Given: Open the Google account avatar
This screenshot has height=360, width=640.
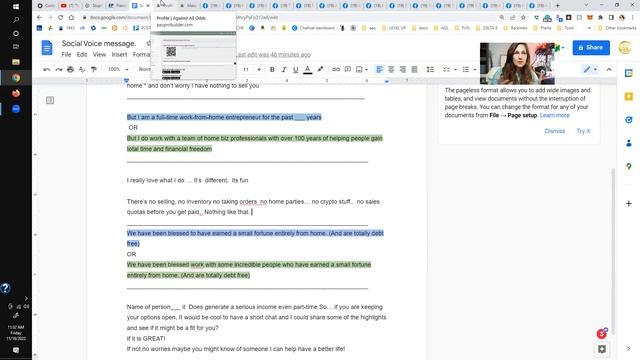Looking at the screenshot, I should tap(625, 47).
